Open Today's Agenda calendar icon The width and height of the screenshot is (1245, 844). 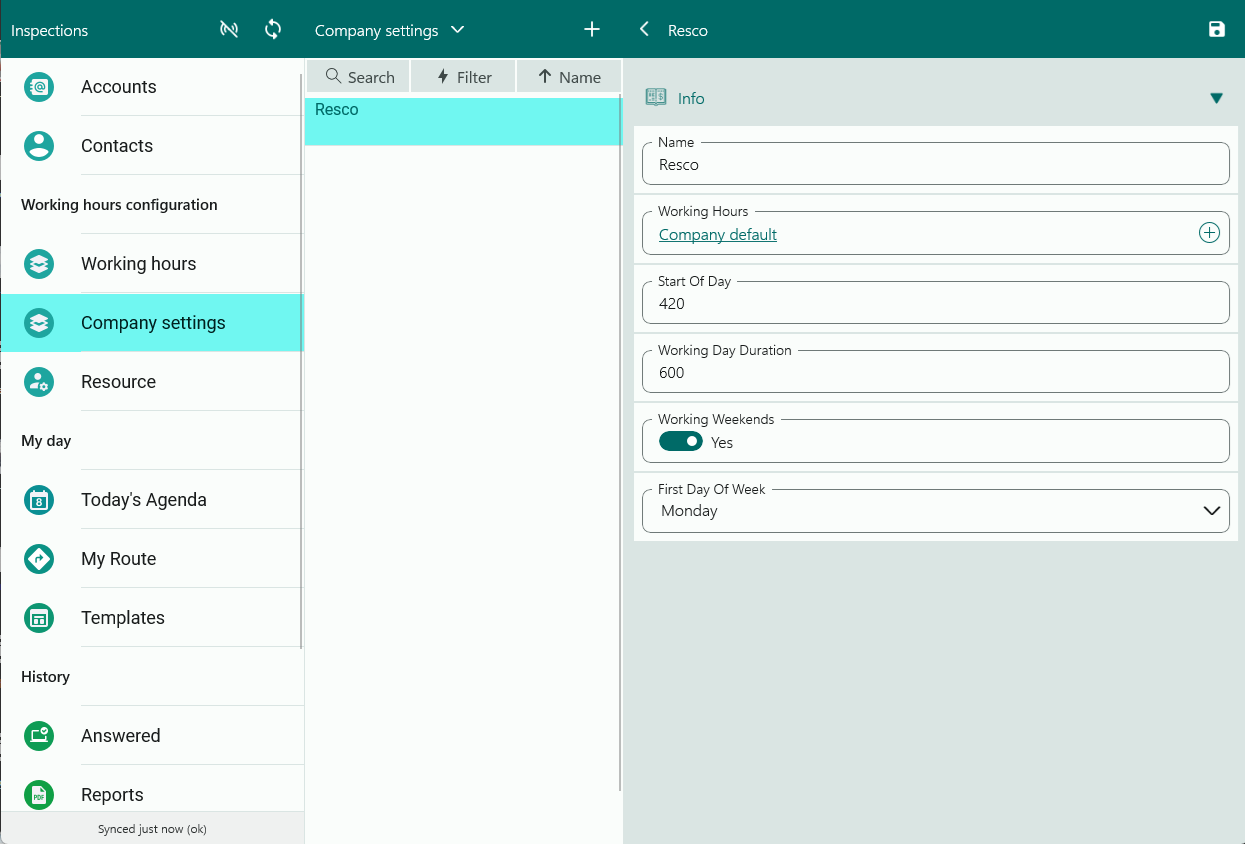(39, 500)
